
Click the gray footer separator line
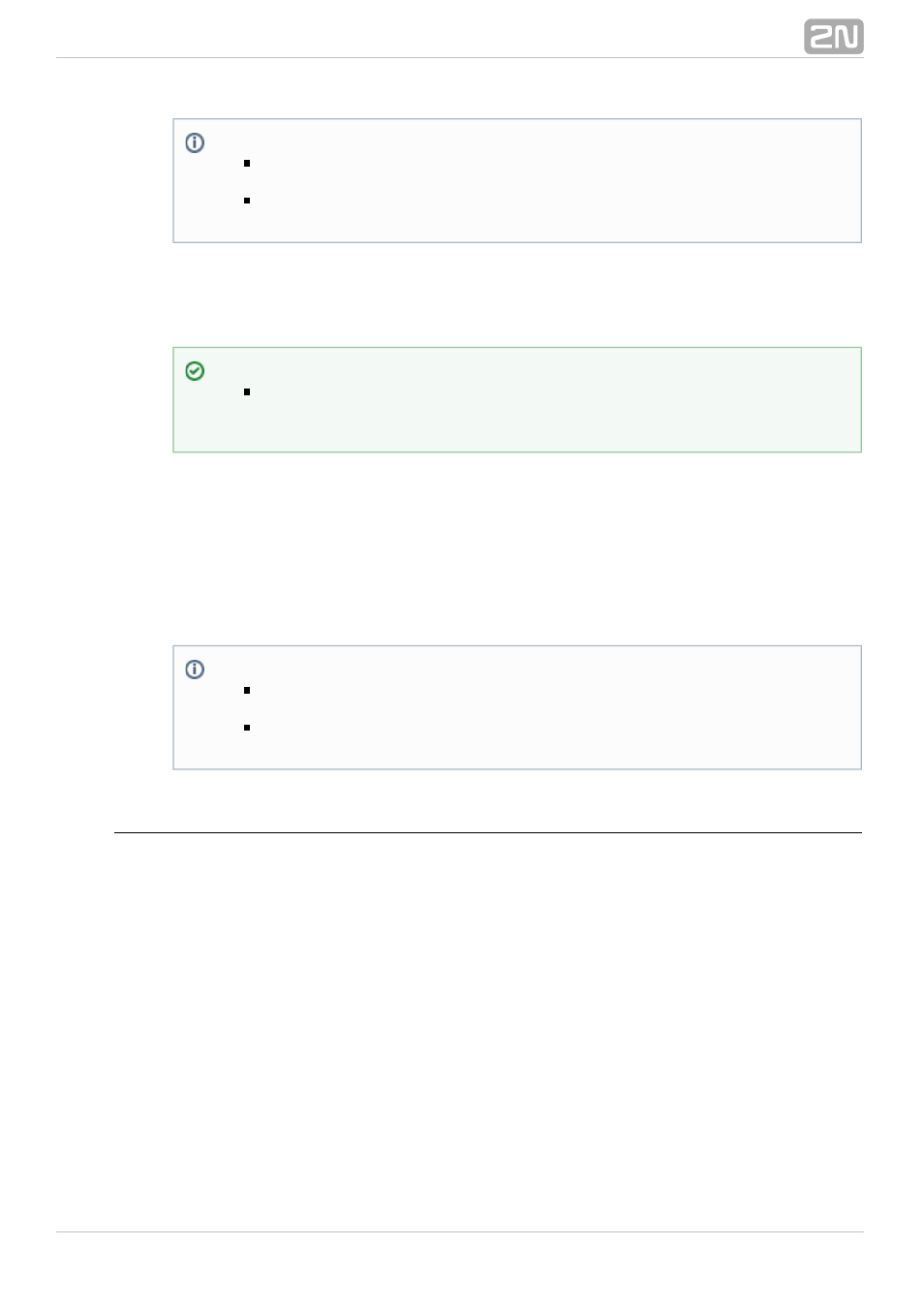[459, 1231]
